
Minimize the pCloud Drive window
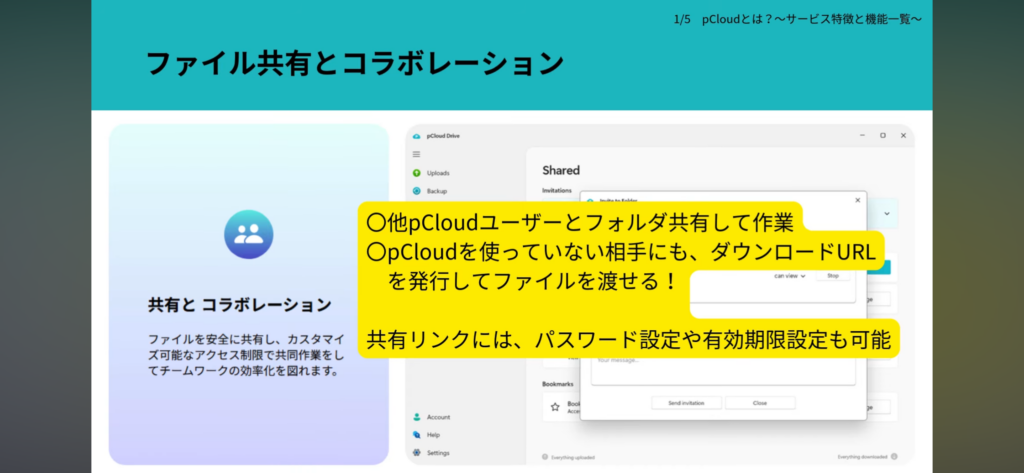pyautogui.click(x=862, y=135)
